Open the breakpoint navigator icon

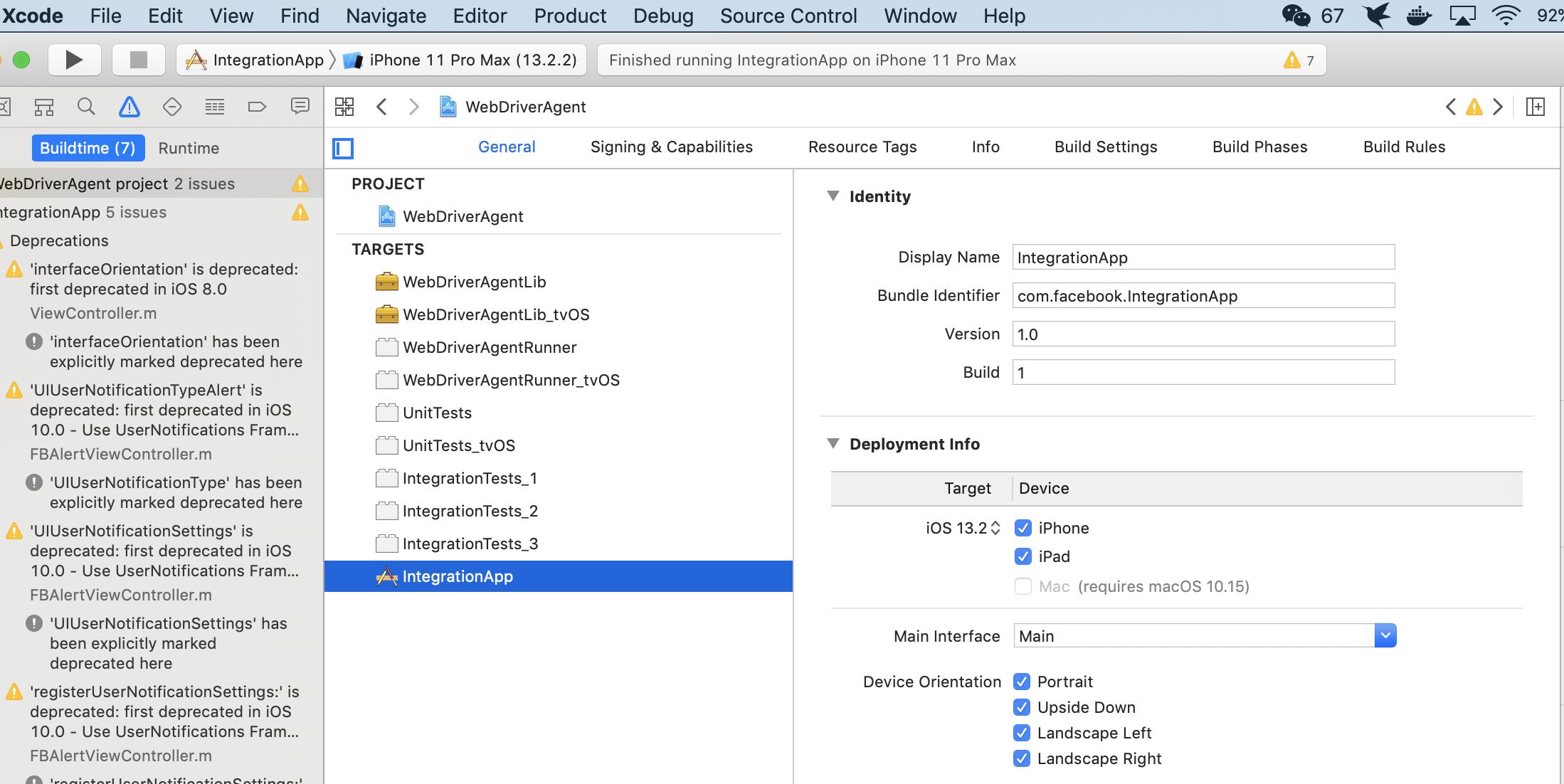click(x=257, y=107)
